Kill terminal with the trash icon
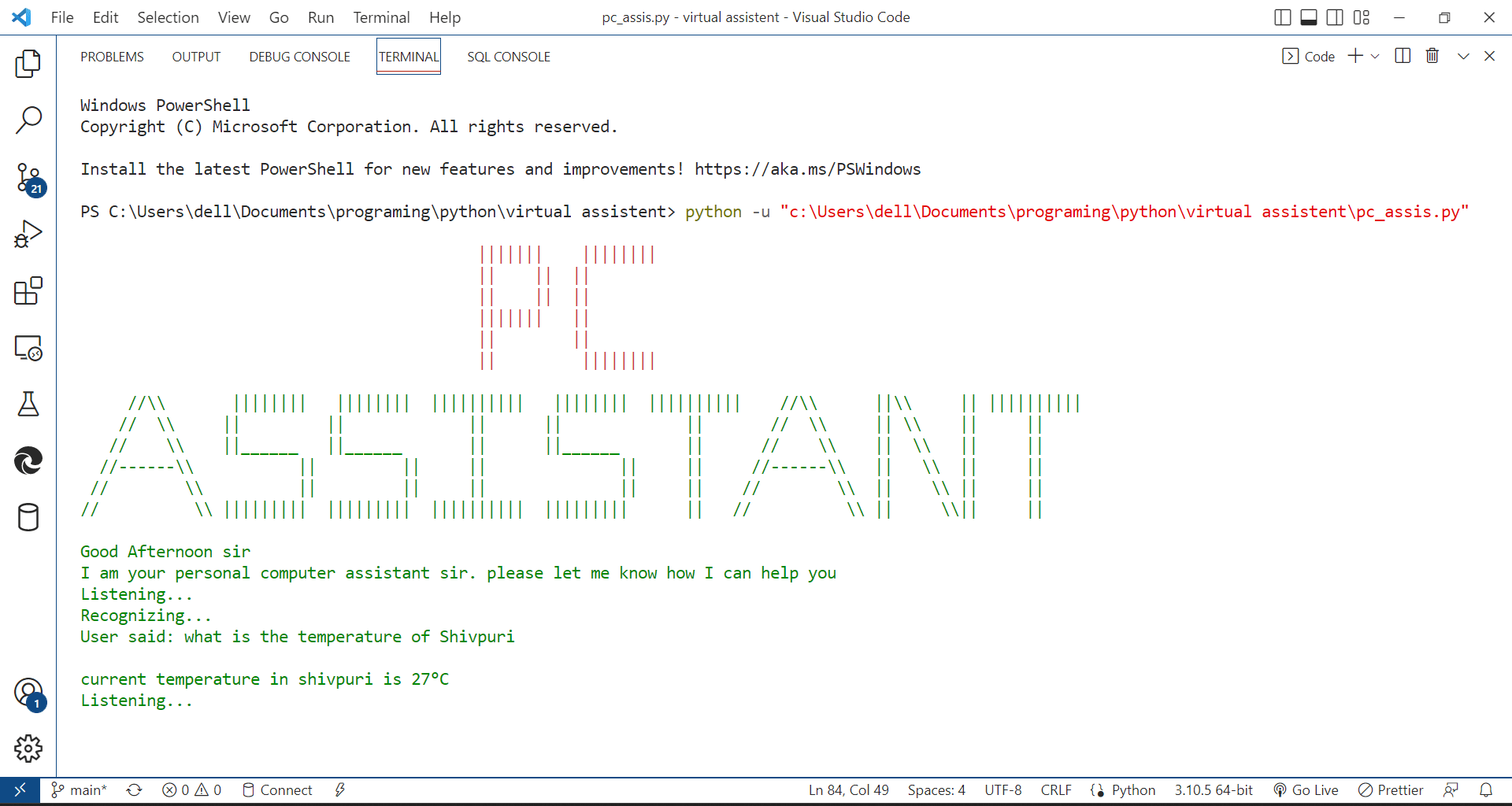Viewport: 1512px width, 806px height. [x=1432, y=56]
